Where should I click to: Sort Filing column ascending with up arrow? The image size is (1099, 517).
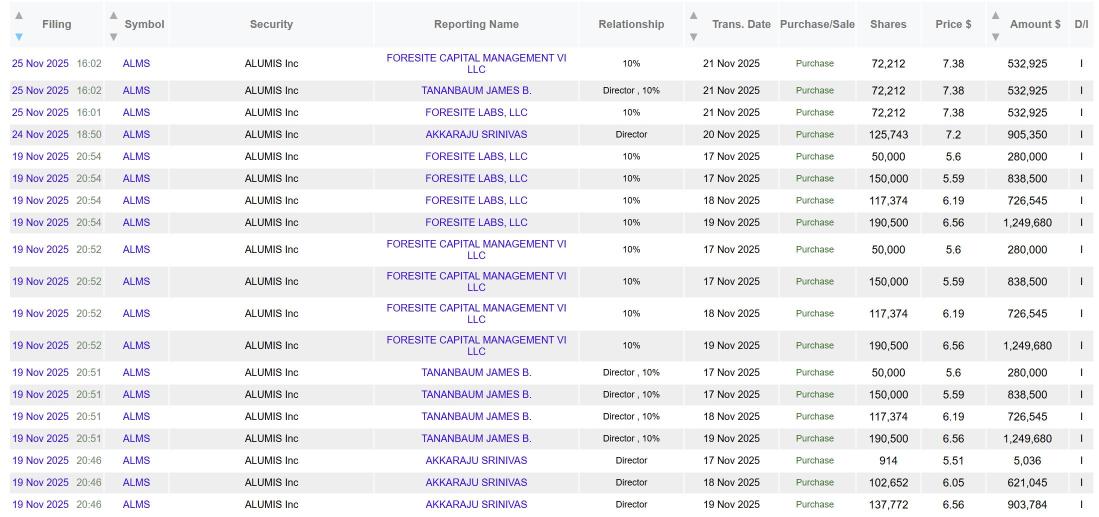coord(19,15)
